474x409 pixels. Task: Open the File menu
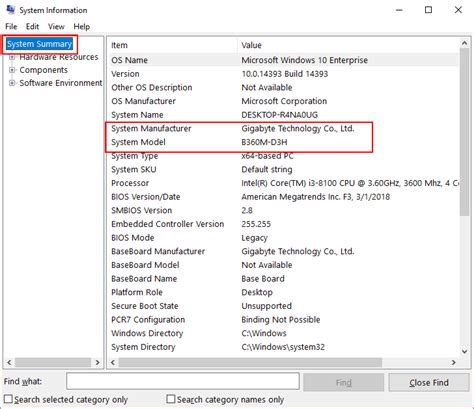11,27
